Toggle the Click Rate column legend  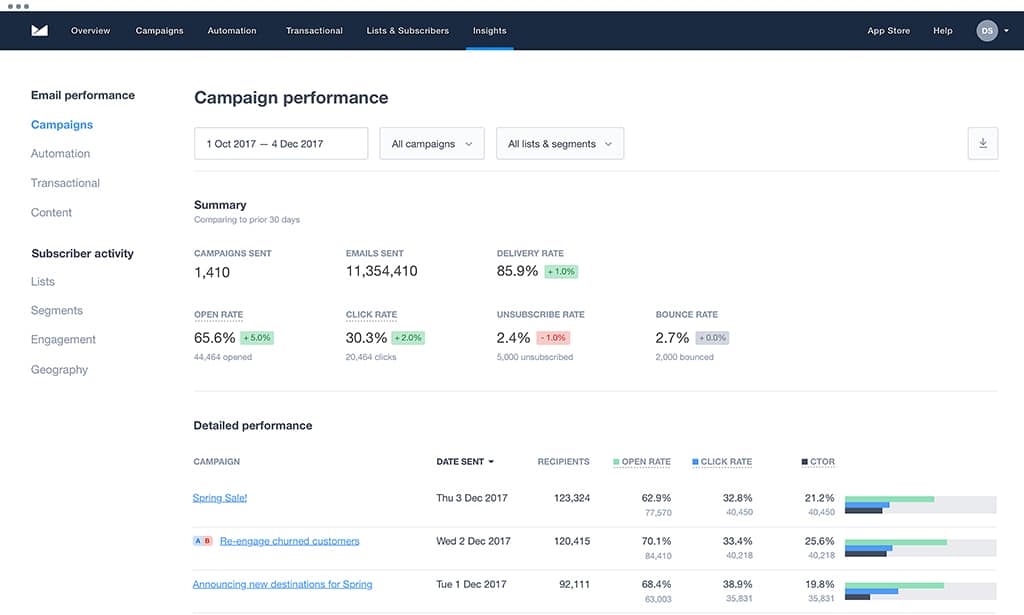pos(721,461)
